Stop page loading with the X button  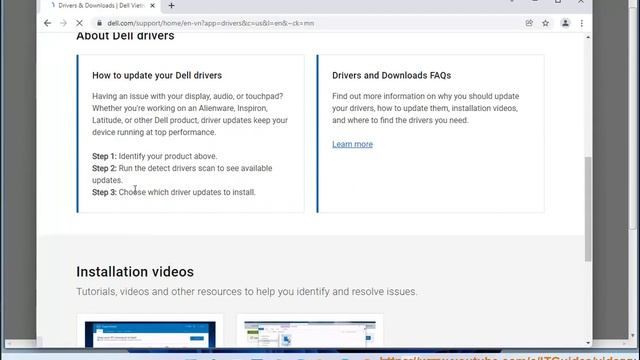click(79, 23)
